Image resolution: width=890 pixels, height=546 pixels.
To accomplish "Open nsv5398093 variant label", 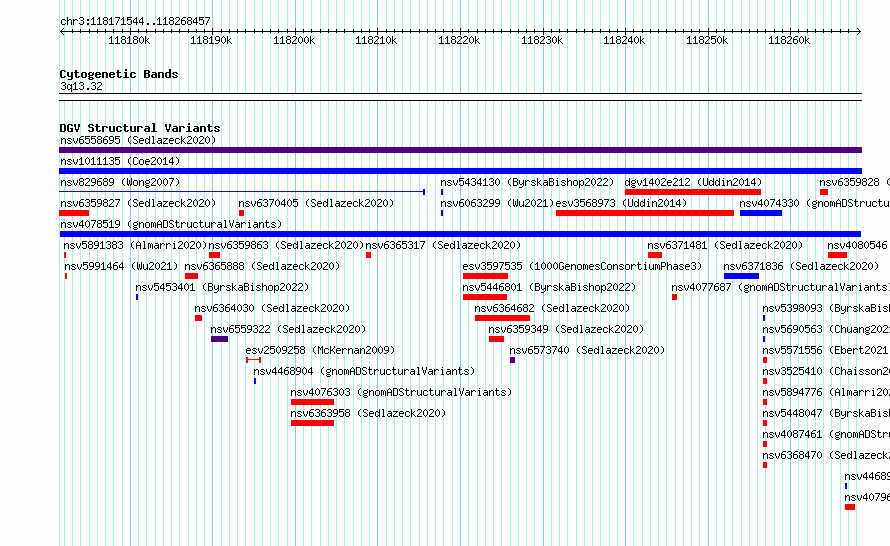I will click(x=826, y=308).
